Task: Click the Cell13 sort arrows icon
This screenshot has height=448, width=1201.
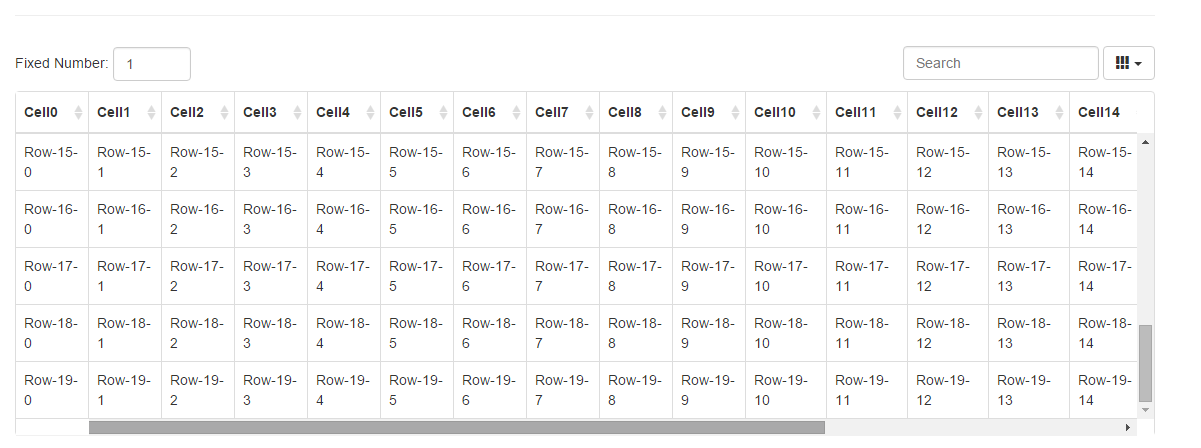Action: (1060, 113)
